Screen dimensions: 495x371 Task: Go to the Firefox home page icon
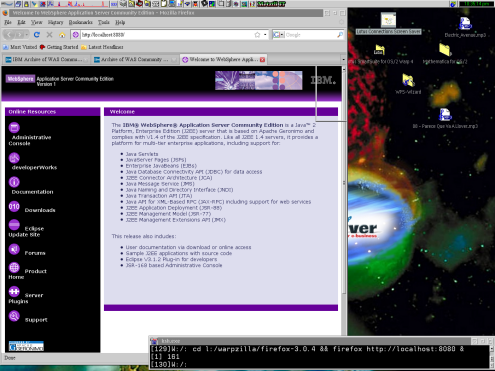(x=62, y=35)
